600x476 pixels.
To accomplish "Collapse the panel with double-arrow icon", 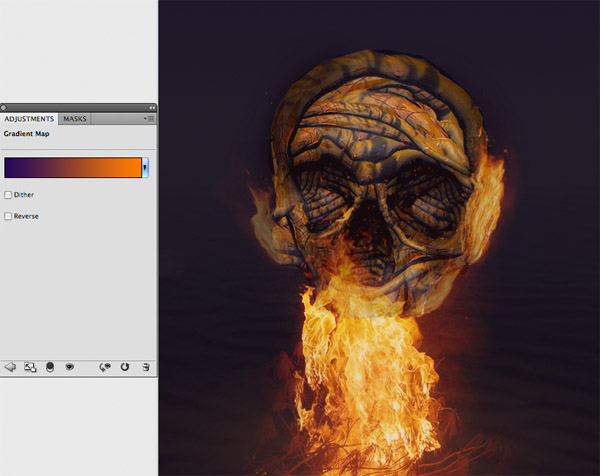I will (x=152, y=108).
